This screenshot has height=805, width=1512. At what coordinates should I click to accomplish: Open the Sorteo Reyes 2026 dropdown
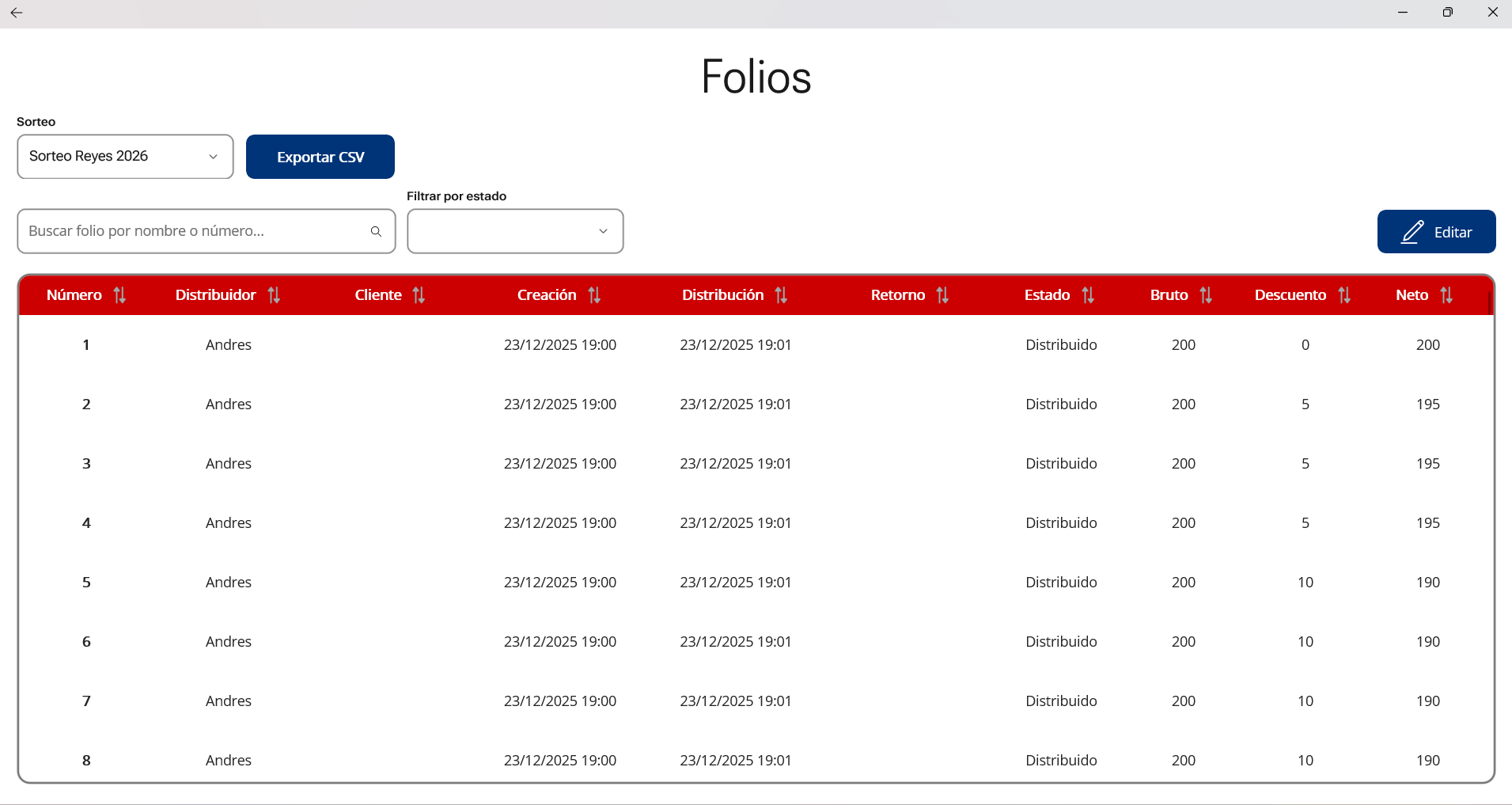point(125,157)
